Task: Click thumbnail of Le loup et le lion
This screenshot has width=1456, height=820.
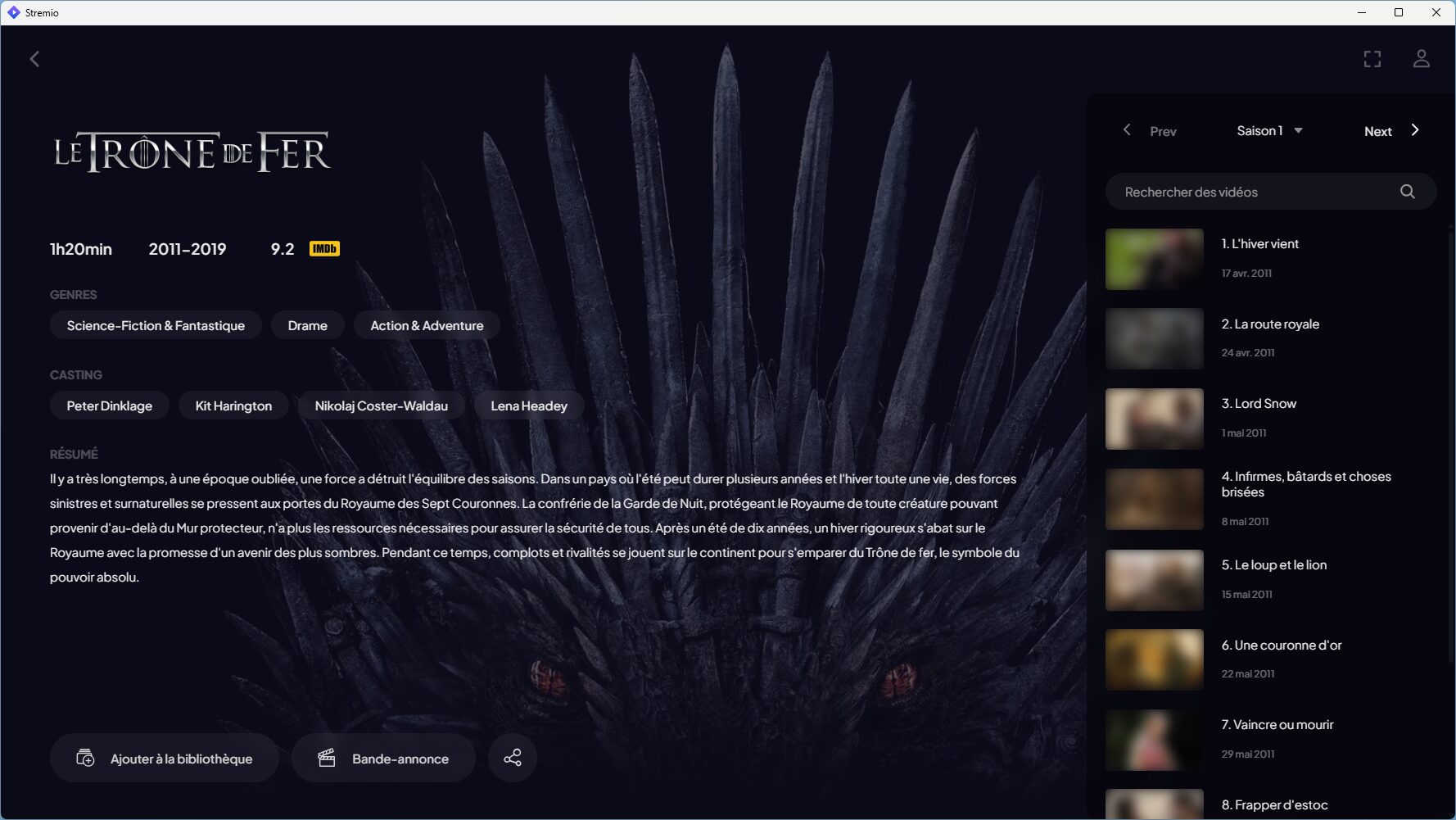Action: tap(1155, 580)
